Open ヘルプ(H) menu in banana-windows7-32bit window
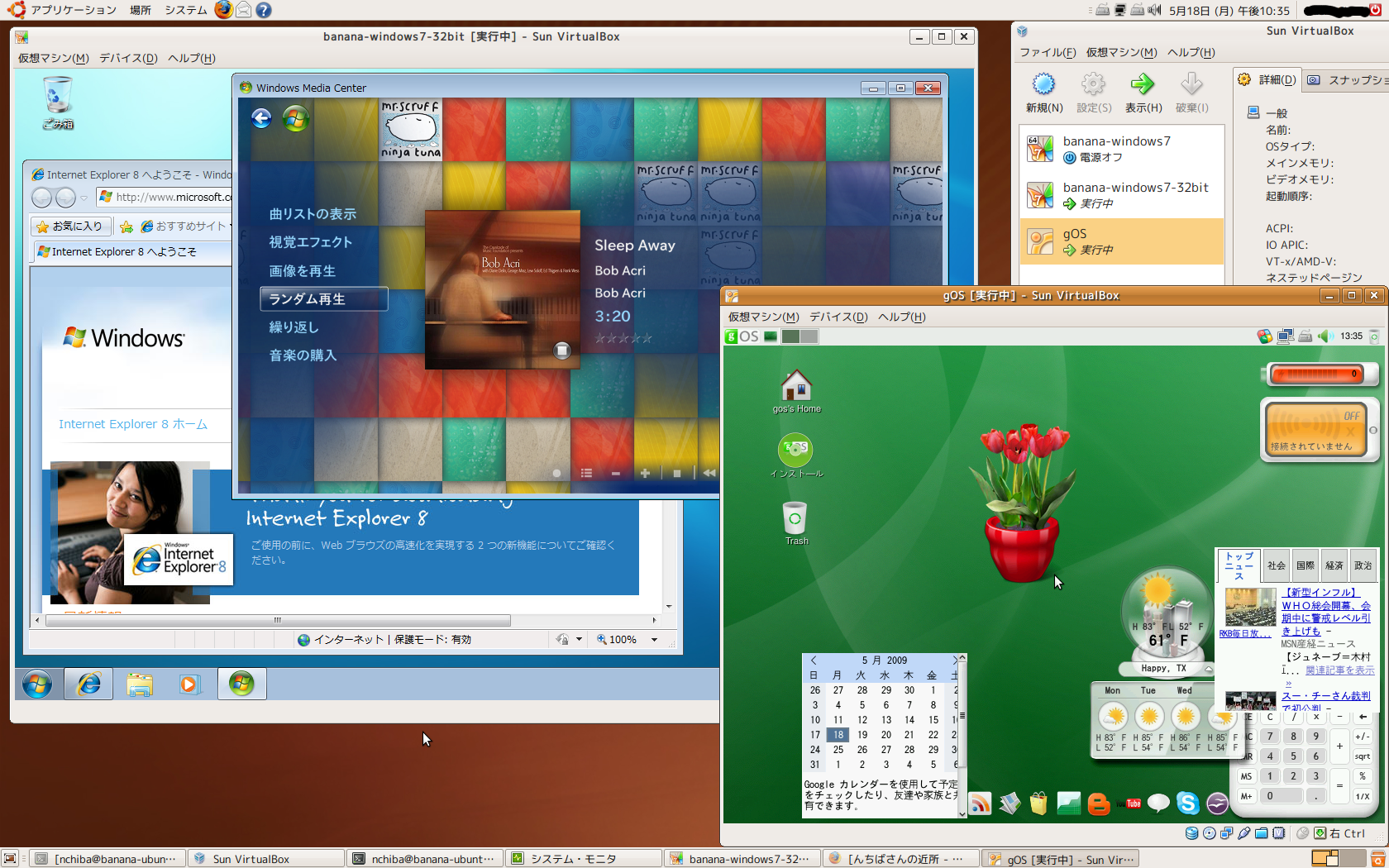The width and height of the screenshot is (1389, 868). click(191, 58)
